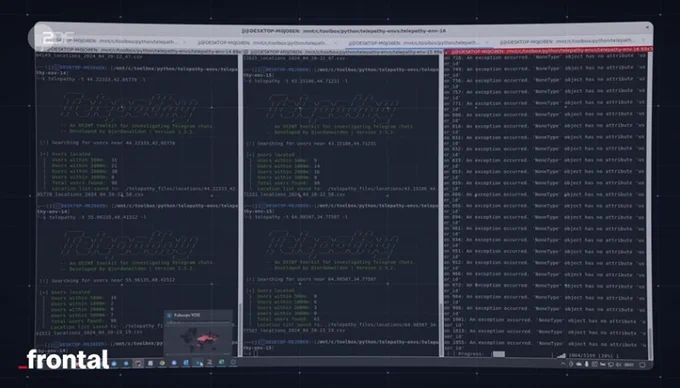Close the third terminal tab
Screen dimensions: 680x388
[x=487, y=42]
